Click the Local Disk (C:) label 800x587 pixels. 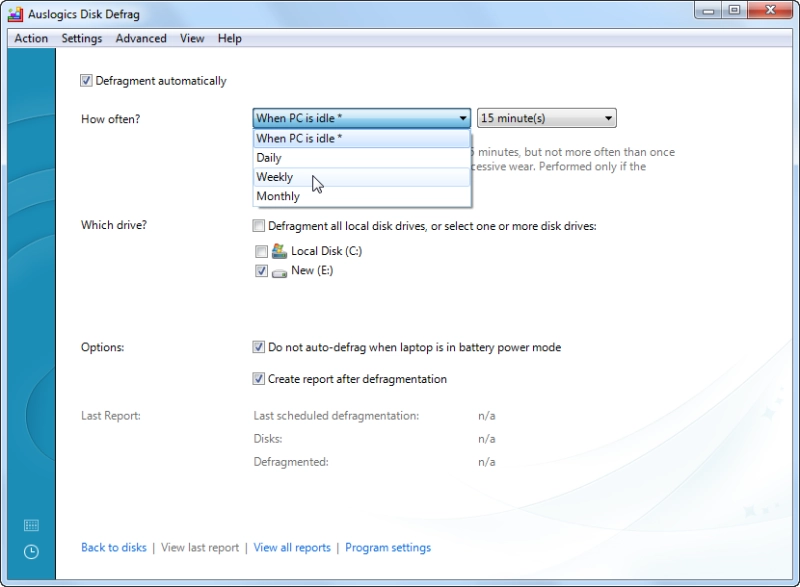coord(327,251)
